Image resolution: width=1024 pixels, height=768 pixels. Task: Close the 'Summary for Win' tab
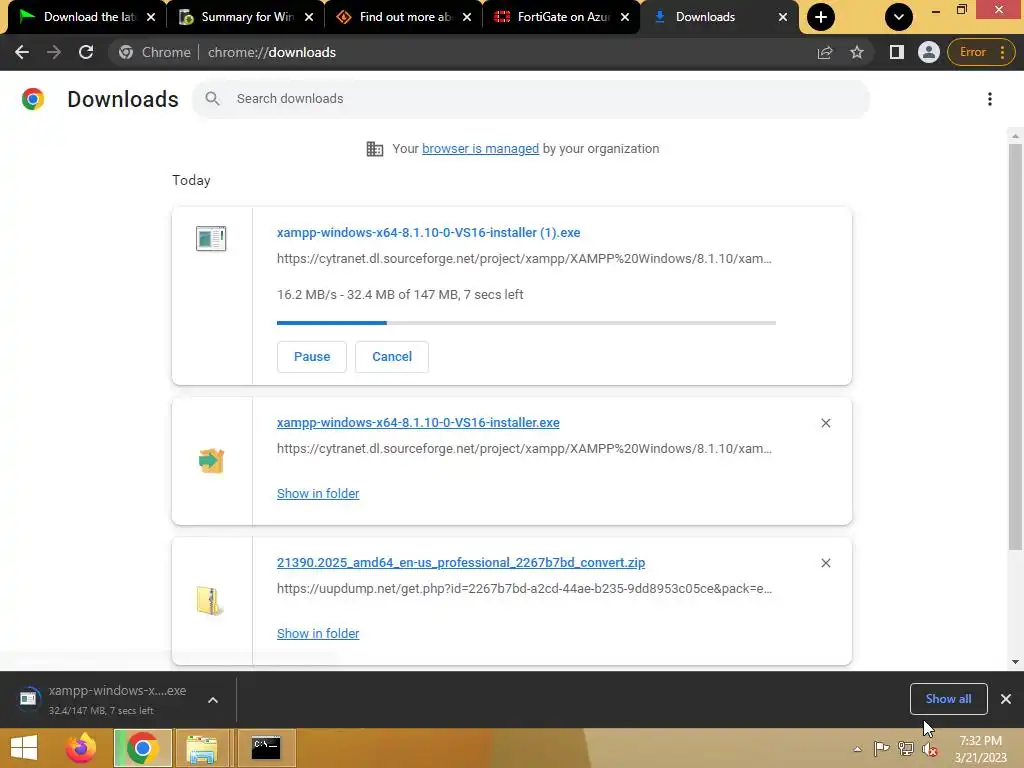coord(309,17)
